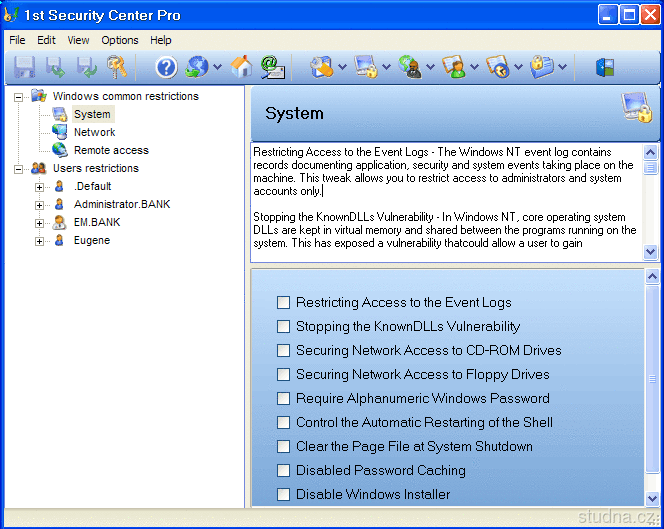664x529 pixels.
Task: Open the blue question mark Help icon
Action: tap(166, 67)
